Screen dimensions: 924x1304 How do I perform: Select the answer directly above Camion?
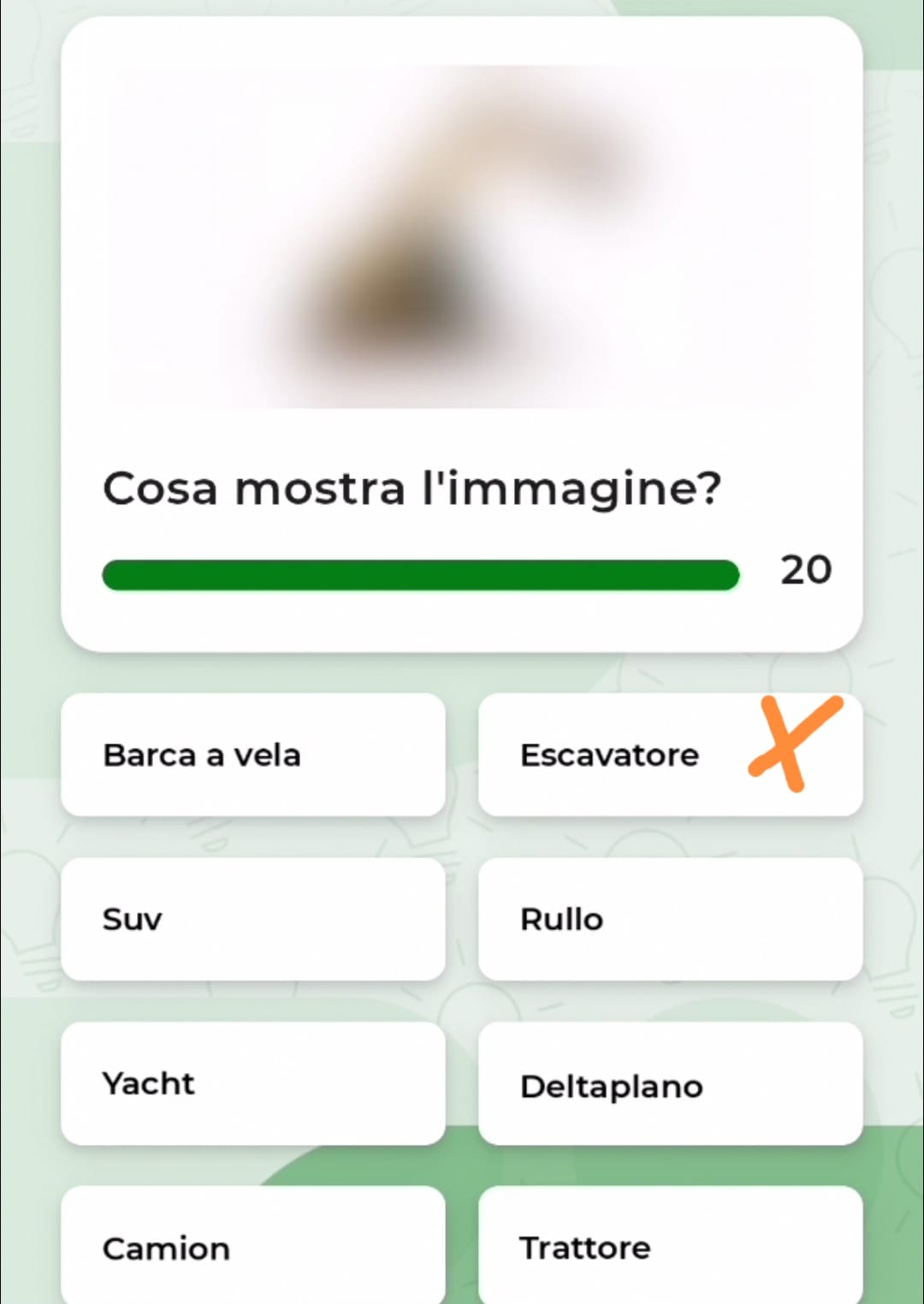click(x=253, y=1083)
